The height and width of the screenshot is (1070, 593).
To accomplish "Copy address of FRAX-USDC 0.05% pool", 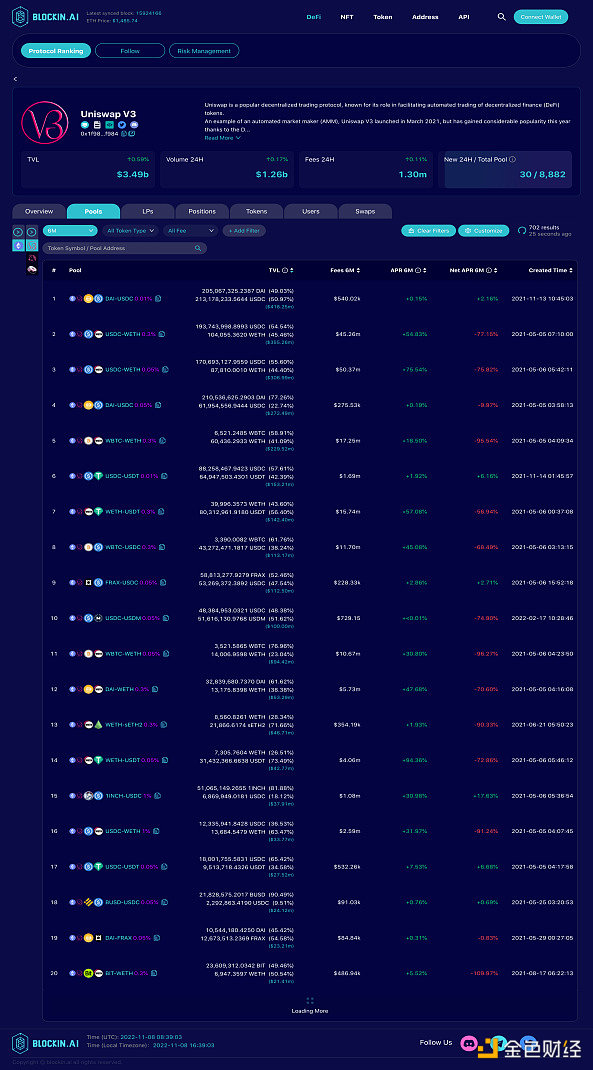I will point(164,583).
